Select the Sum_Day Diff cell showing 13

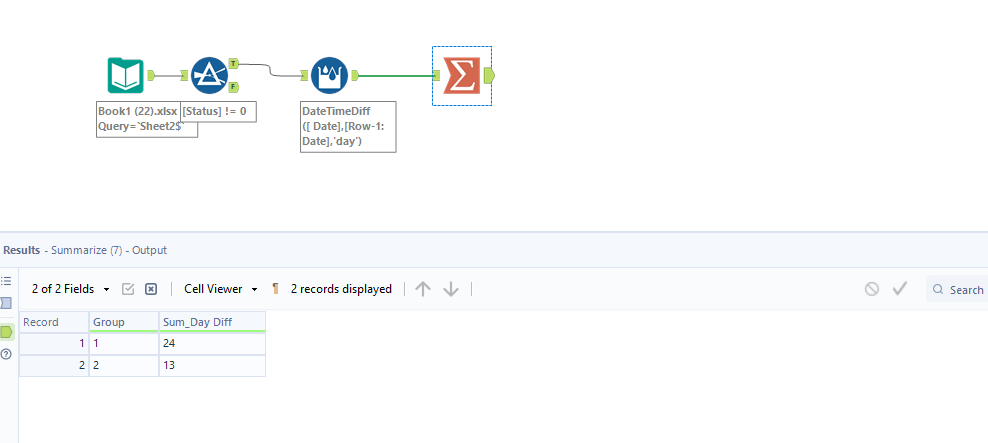[212, 365]
